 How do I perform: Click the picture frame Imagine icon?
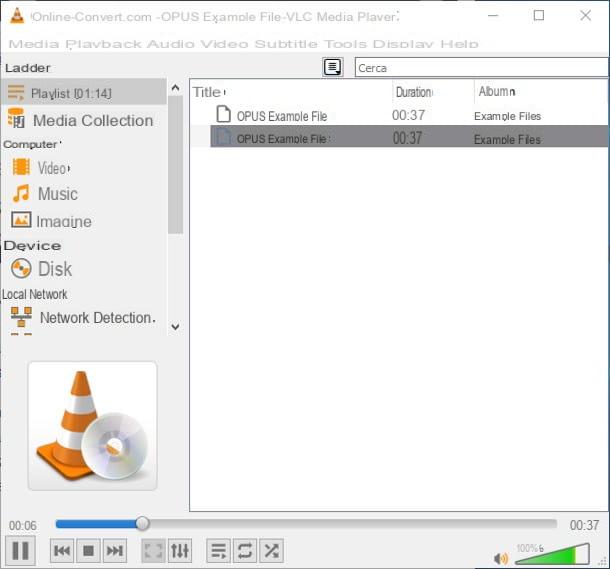(x=21, y=220)
